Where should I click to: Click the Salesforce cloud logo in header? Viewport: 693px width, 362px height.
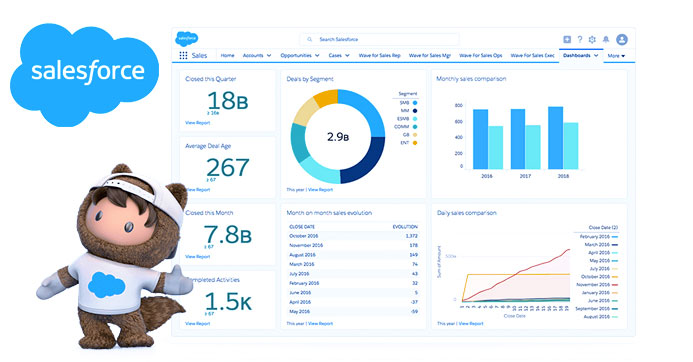coord(187,39)
